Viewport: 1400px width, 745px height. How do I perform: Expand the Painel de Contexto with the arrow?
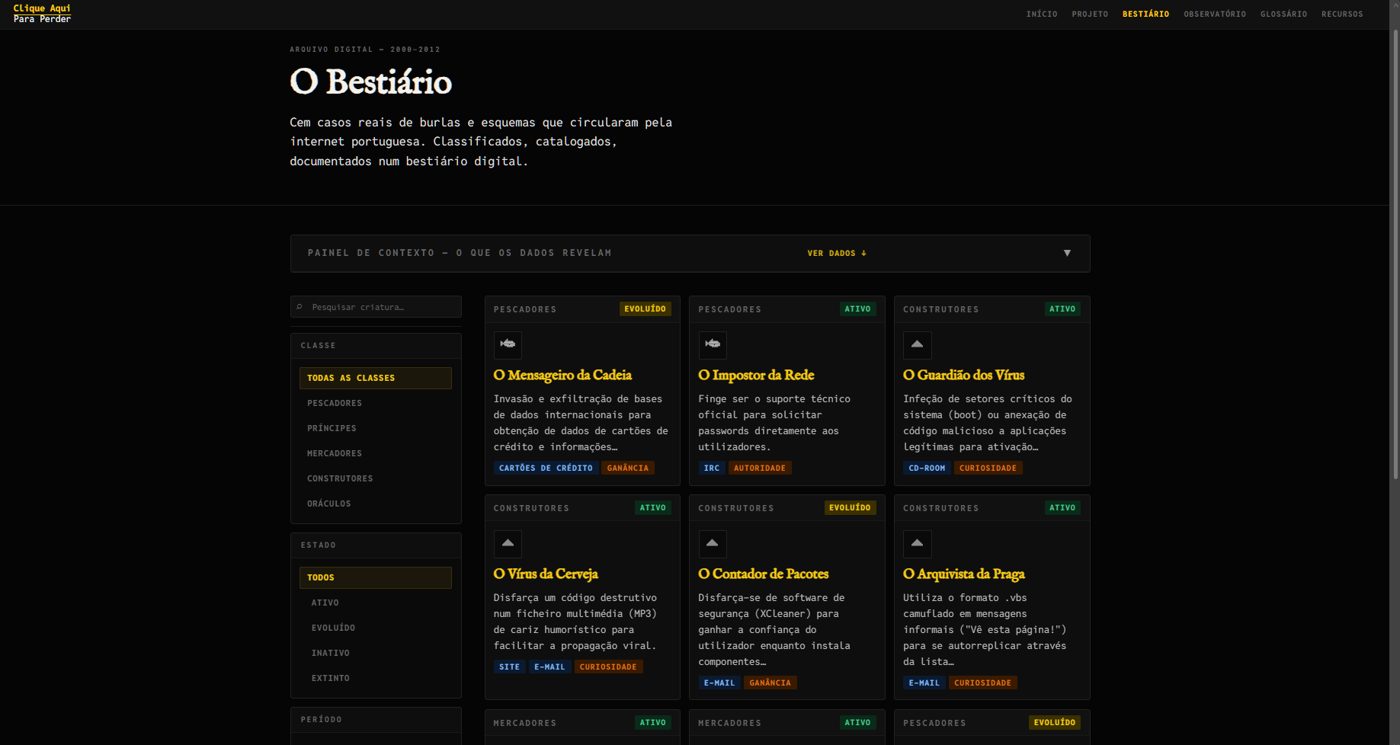pyautogui.click(x=1067, y=253)
